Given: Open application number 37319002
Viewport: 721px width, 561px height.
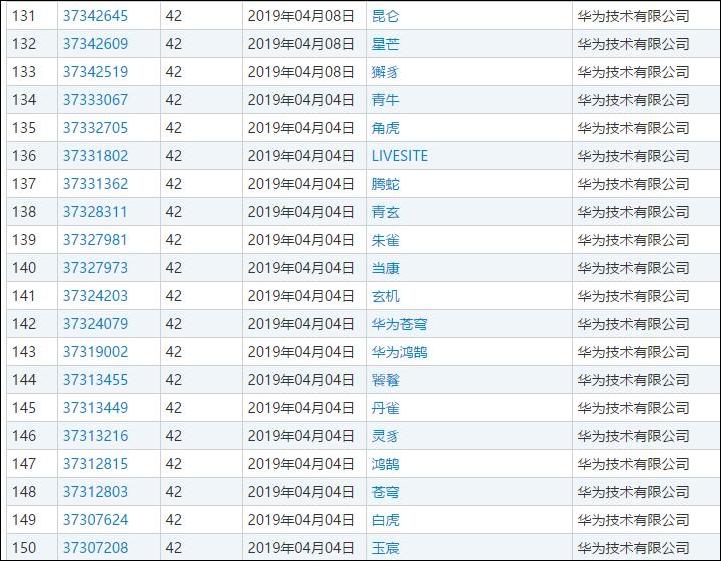Looking at the screenshot, I should tap(95, 352).
